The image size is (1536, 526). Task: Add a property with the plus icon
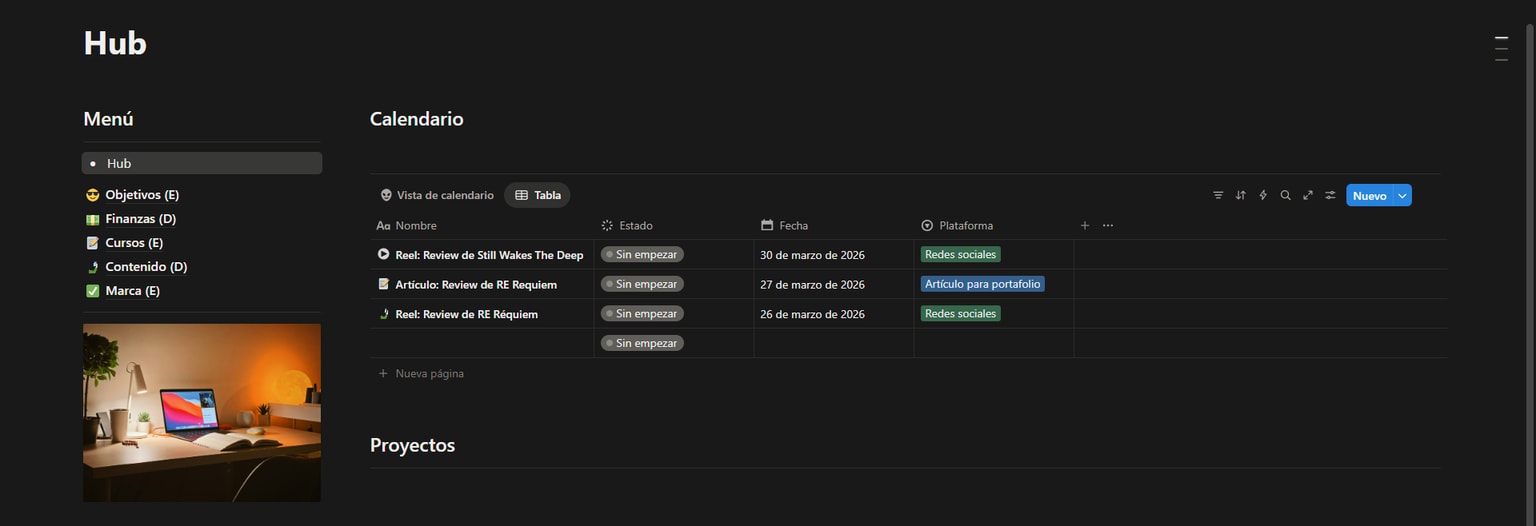[1085, 225]
